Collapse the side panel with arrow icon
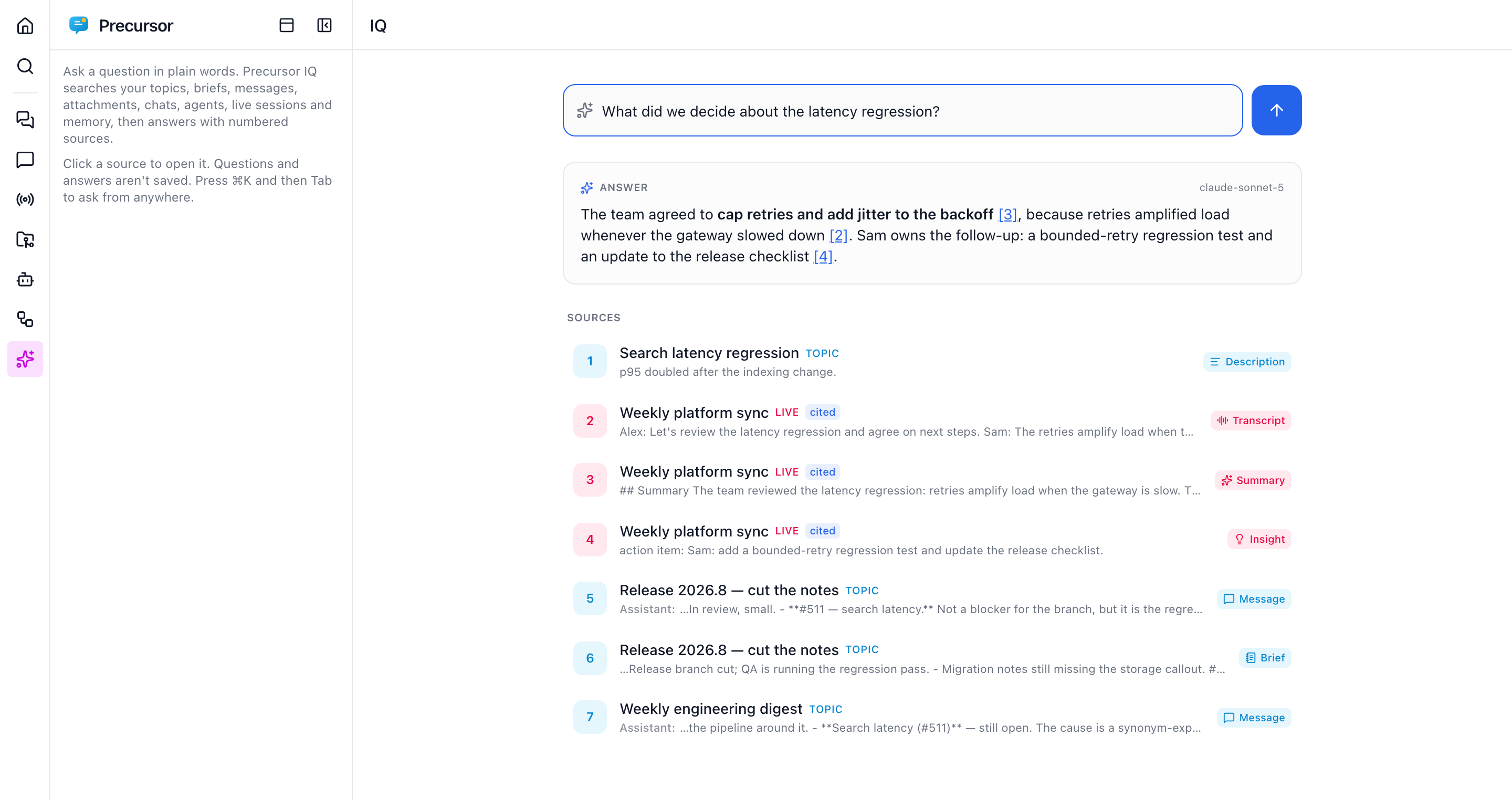1512x800 pixels. tap(324, 25)
